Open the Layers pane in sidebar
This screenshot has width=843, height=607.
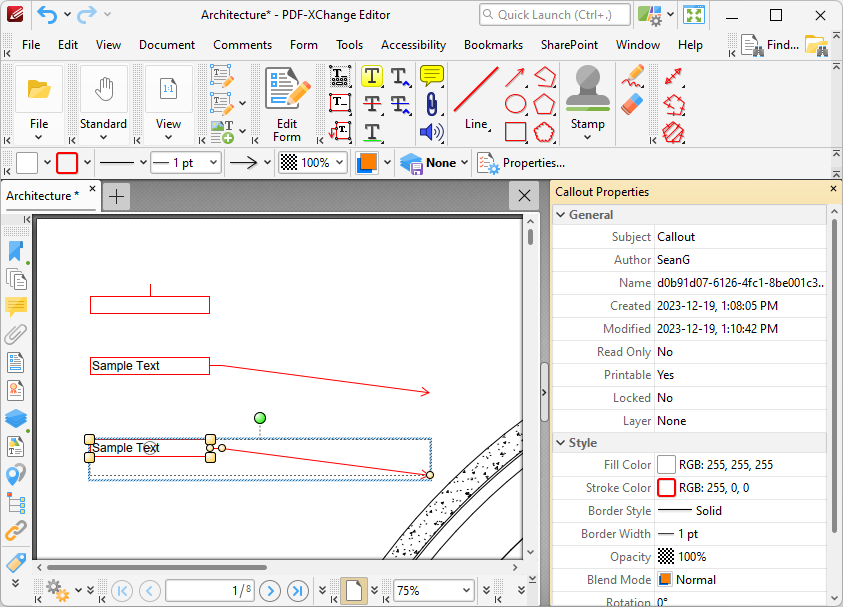16,418
